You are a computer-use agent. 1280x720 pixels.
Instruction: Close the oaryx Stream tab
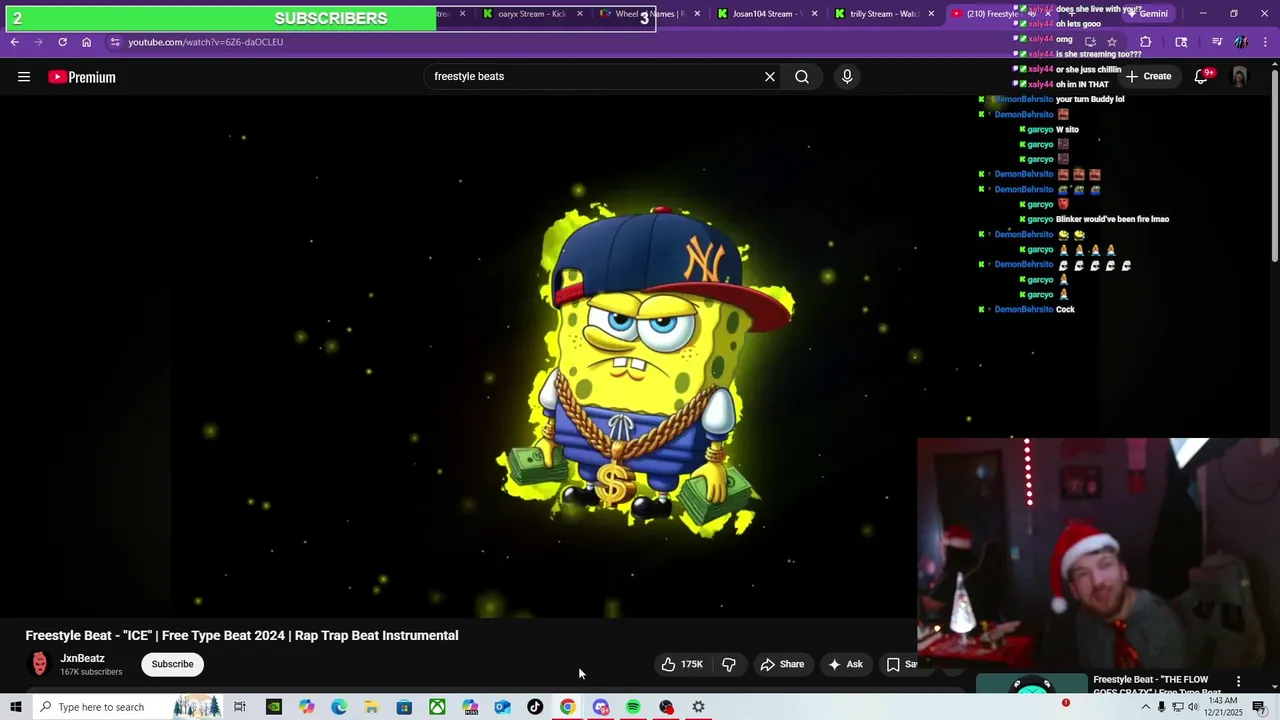[580, 14]
